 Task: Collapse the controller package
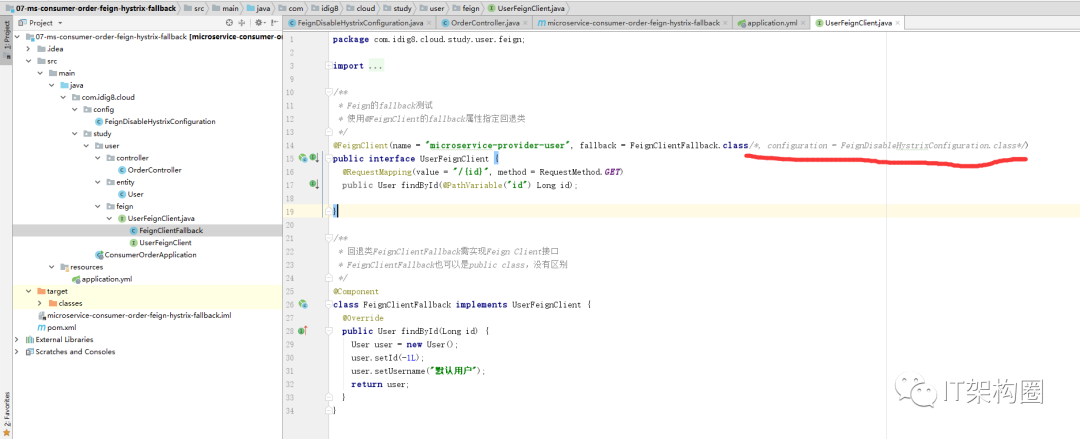[98, 158]
